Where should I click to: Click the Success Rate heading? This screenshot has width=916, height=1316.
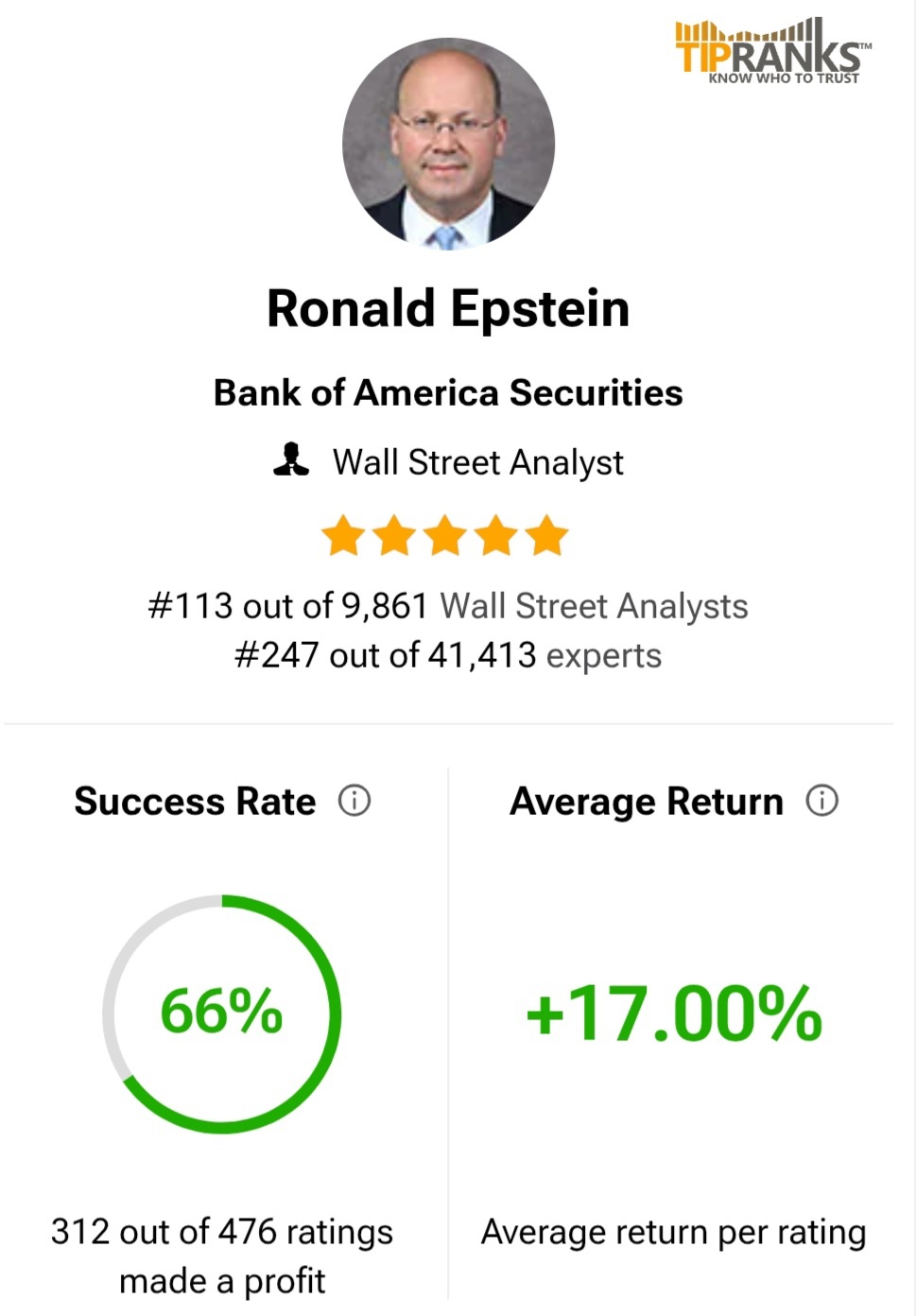[x=196, y=802]
